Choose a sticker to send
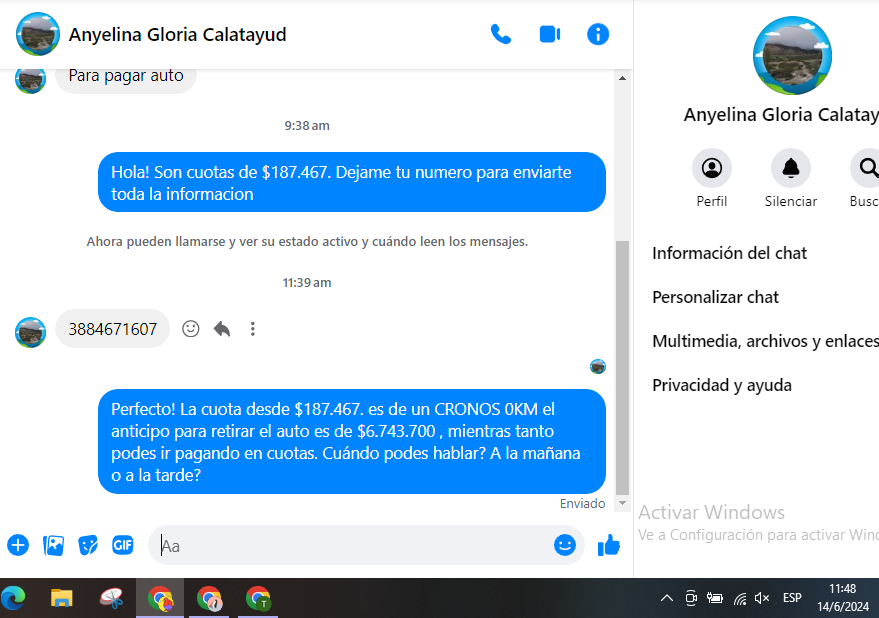The image size is (879, 618). pyautogui.click(x=88, y=545)
